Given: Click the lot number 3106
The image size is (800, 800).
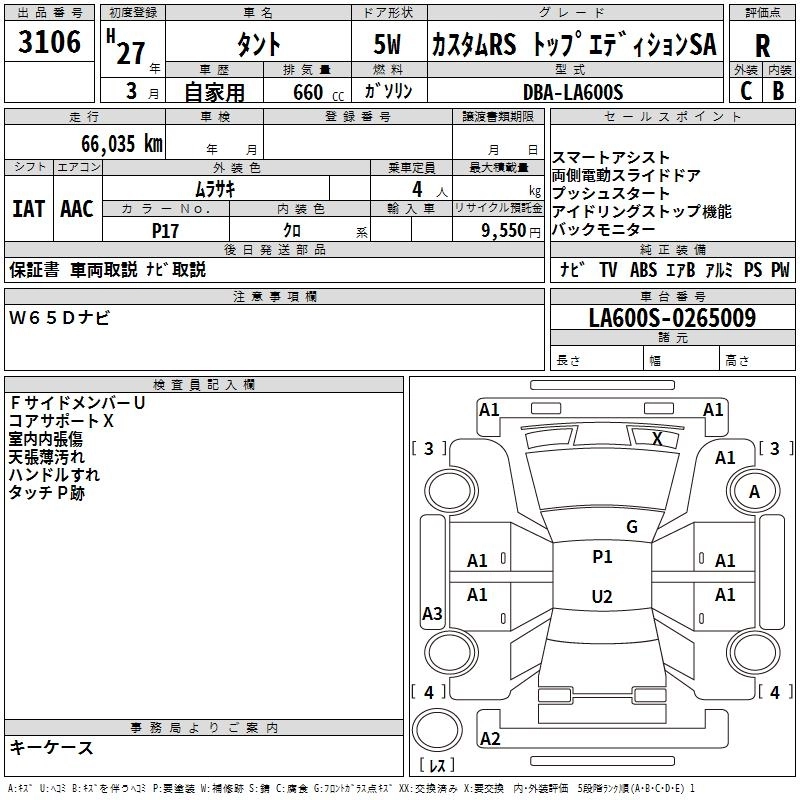Looking at the screenshot, I should (x=50, y=43).
